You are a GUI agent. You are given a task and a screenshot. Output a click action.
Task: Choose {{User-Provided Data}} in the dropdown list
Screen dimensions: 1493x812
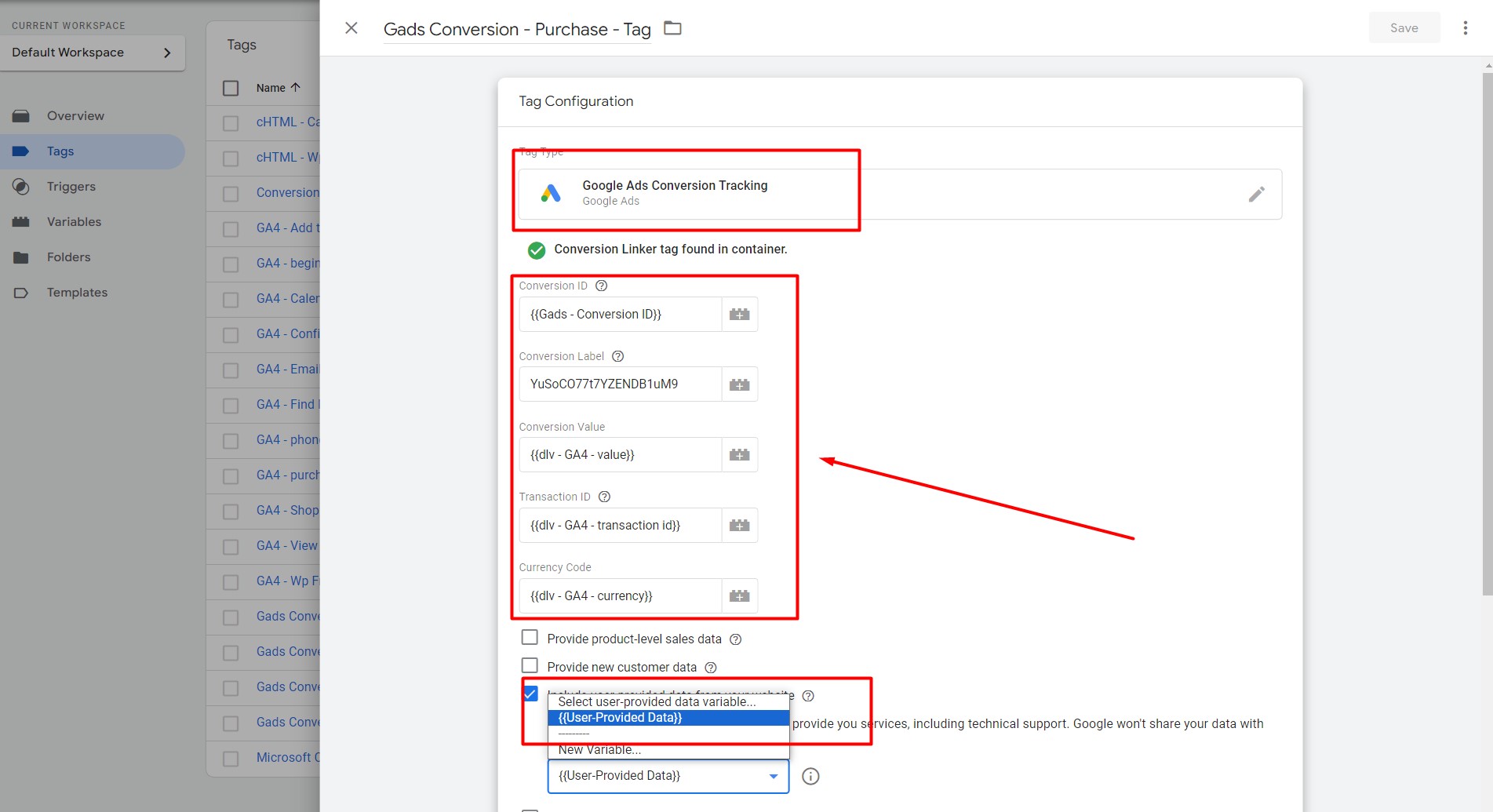pyautogui.click(x=668, y=718)
